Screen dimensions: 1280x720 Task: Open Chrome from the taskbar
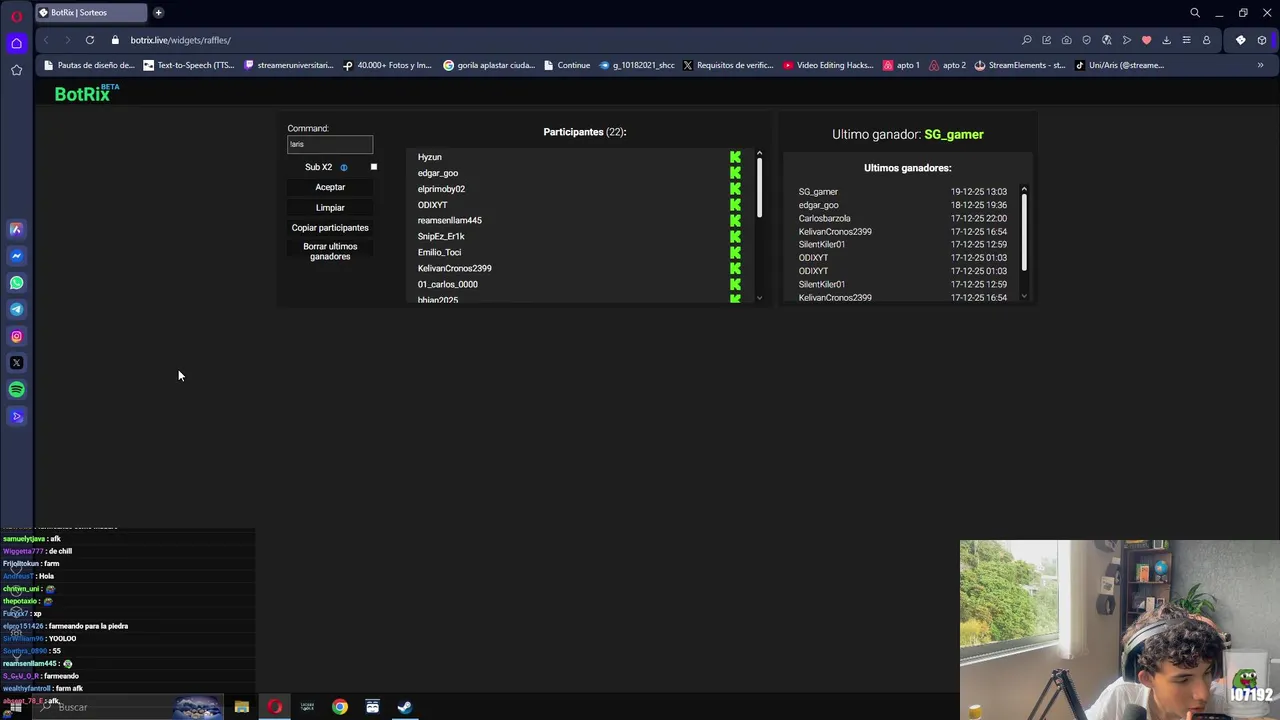coord(340,707)
